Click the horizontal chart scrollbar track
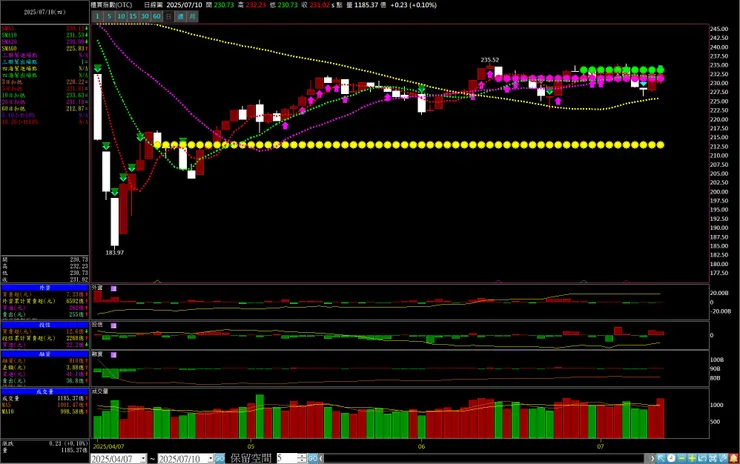The image size is (740, 464). click(485, 458)
